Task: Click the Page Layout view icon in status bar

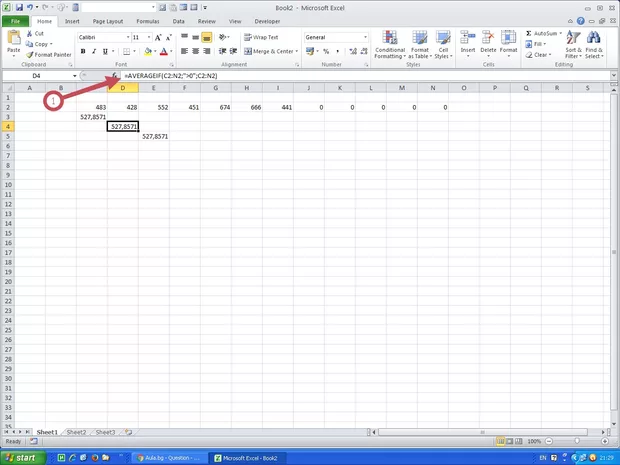Action: (x=510, y=441)
